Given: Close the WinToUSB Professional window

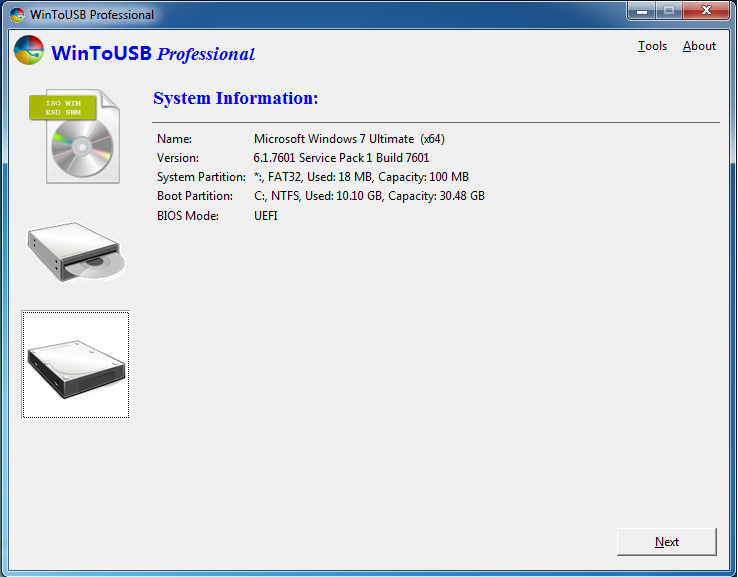Looking at the screenshot, I should click(x=706, y=10).
